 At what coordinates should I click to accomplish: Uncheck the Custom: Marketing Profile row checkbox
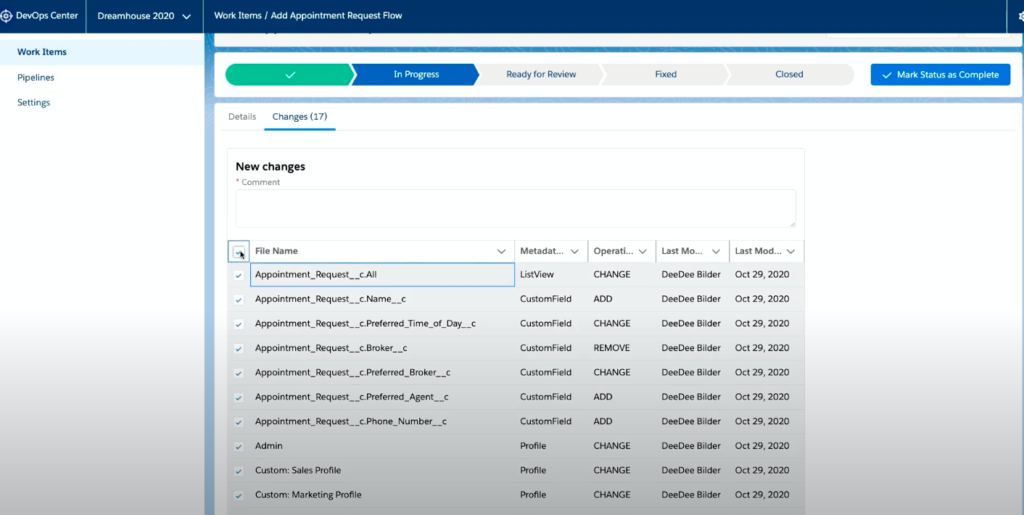[238, 495]
